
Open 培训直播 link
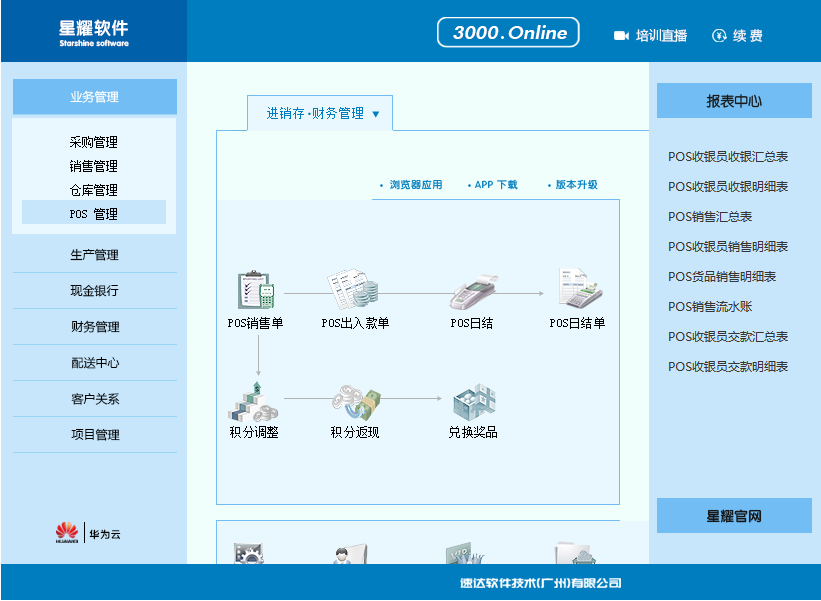(661, 36)
